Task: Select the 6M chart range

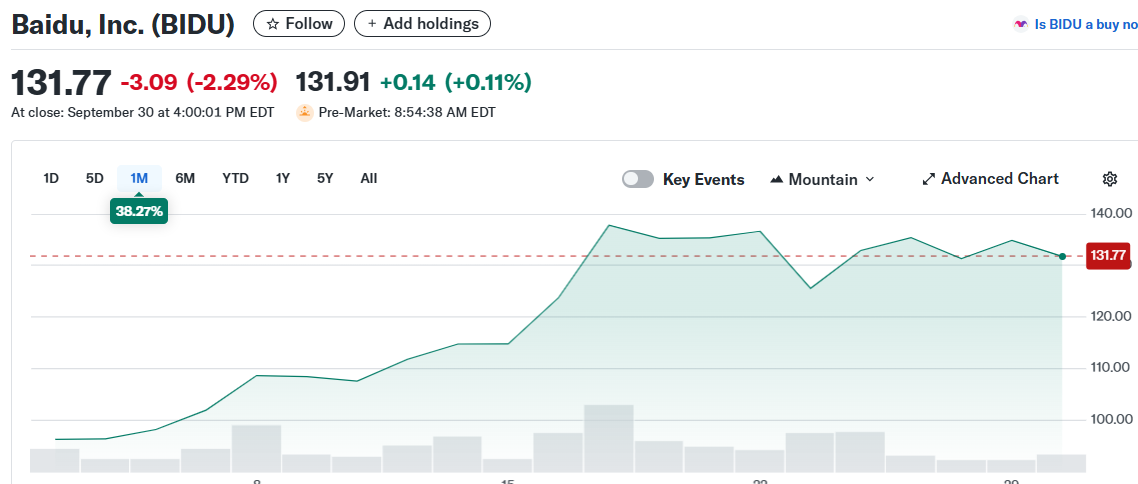Action: tap(185, 179)
